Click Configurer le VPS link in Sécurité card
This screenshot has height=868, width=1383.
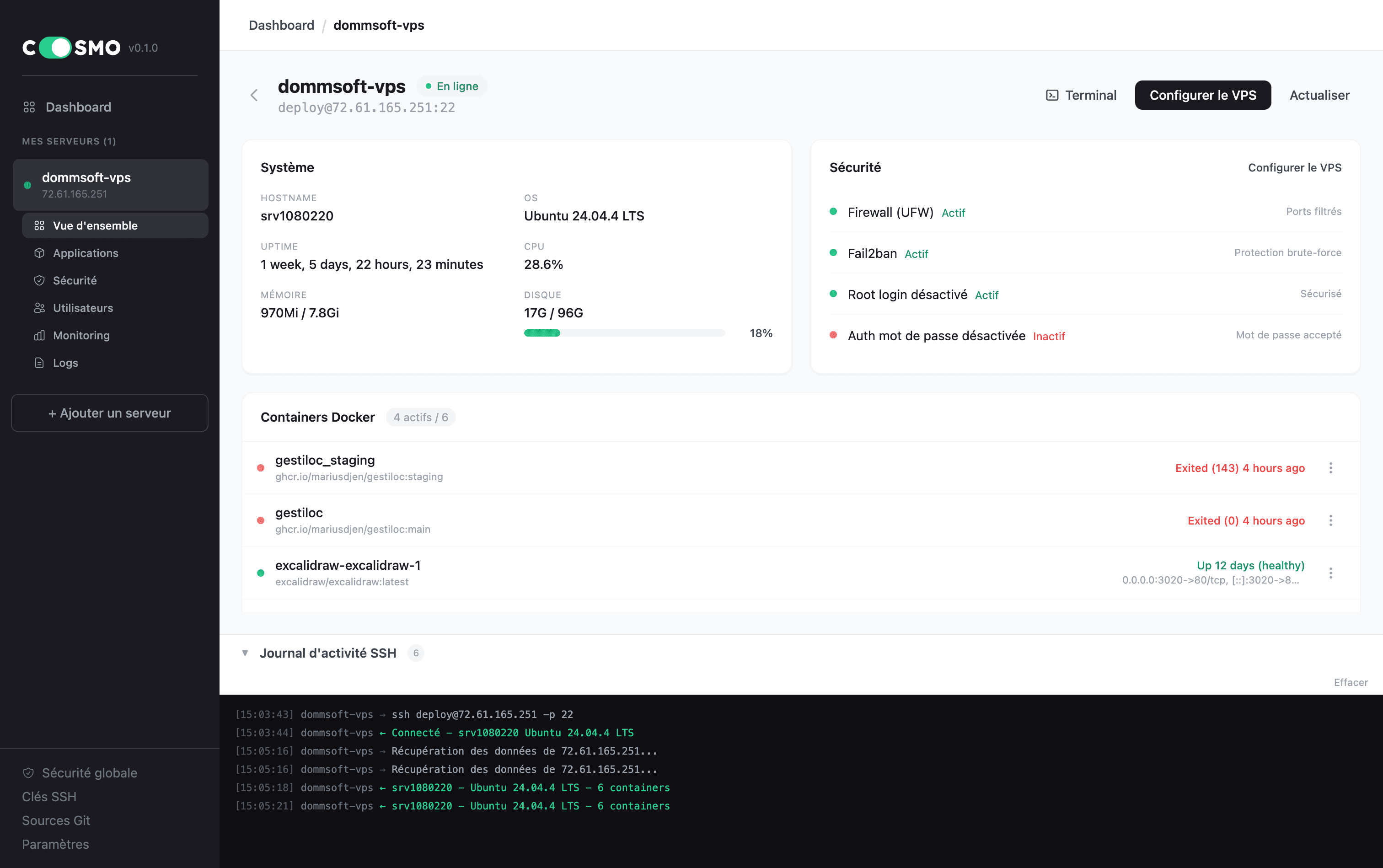pyautogui.click(x=1295, y=168)
